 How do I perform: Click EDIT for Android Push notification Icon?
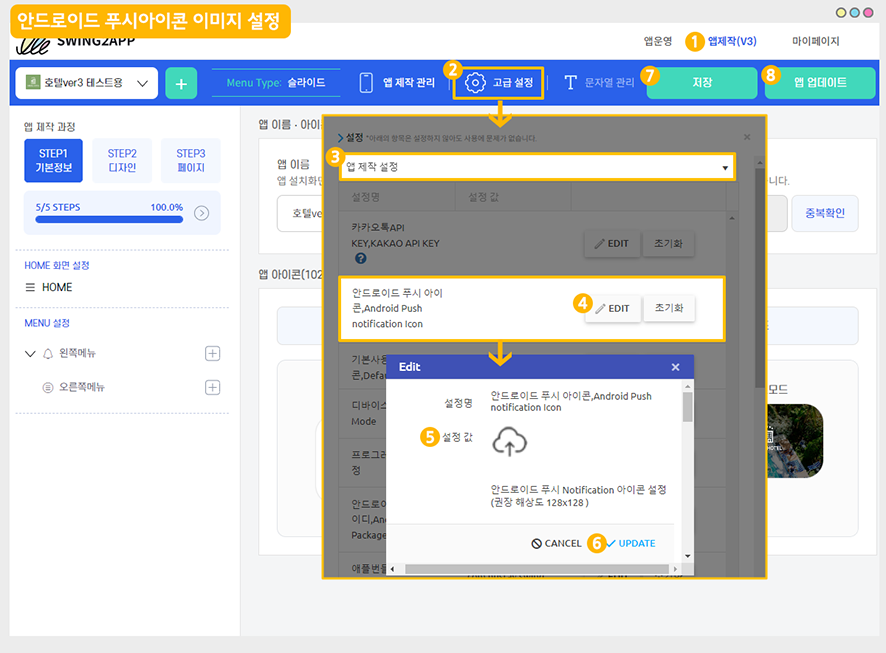tap(612, 308)
